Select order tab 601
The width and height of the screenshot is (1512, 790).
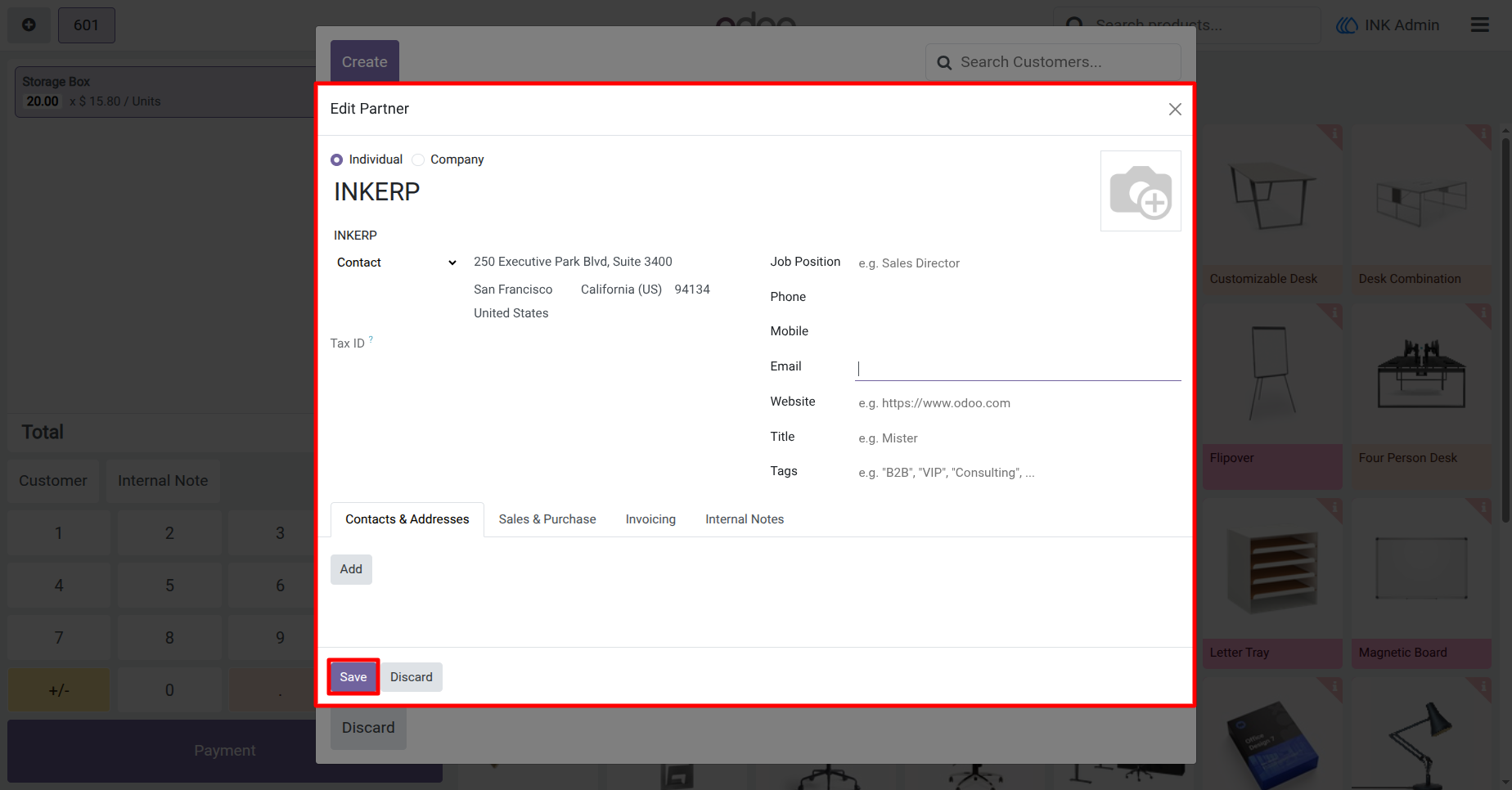coord(86,25)
